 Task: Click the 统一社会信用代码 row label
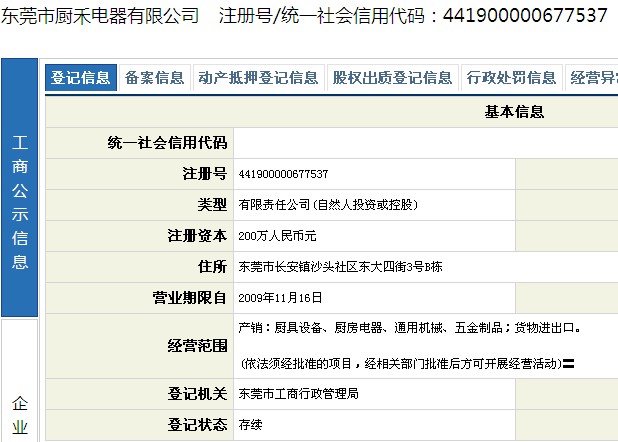click(x=168, y=143)
